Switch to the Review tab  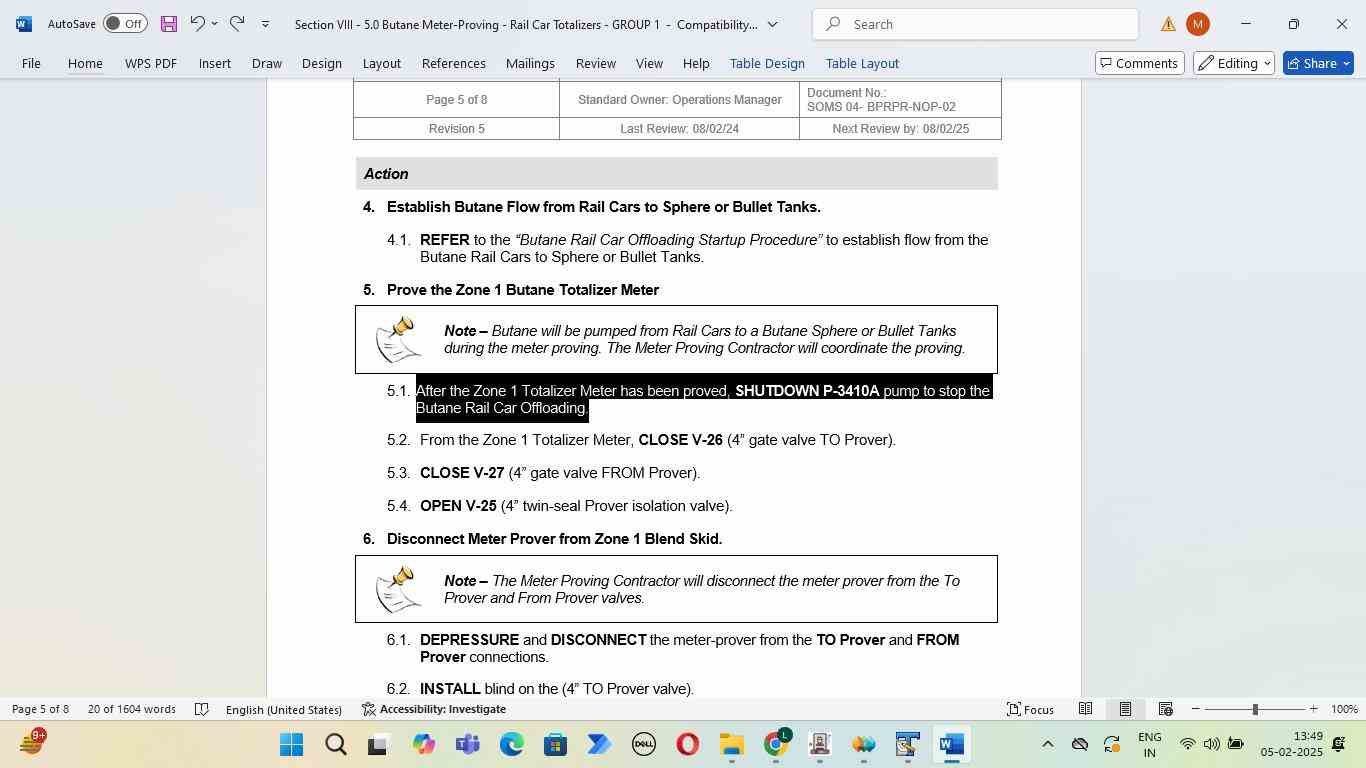tap(595, 63)
